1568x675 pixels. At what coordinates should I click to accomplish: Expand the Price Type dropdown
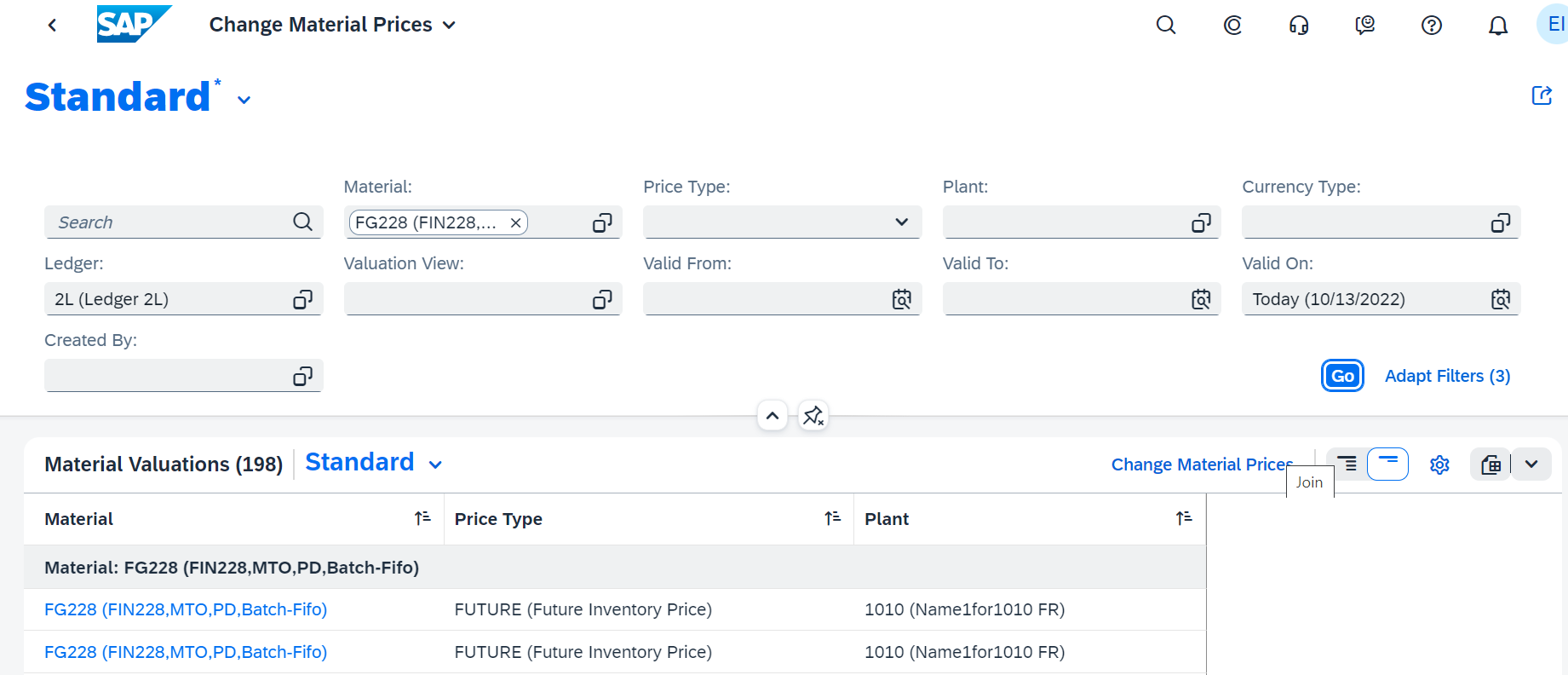(x=901, y=222)
